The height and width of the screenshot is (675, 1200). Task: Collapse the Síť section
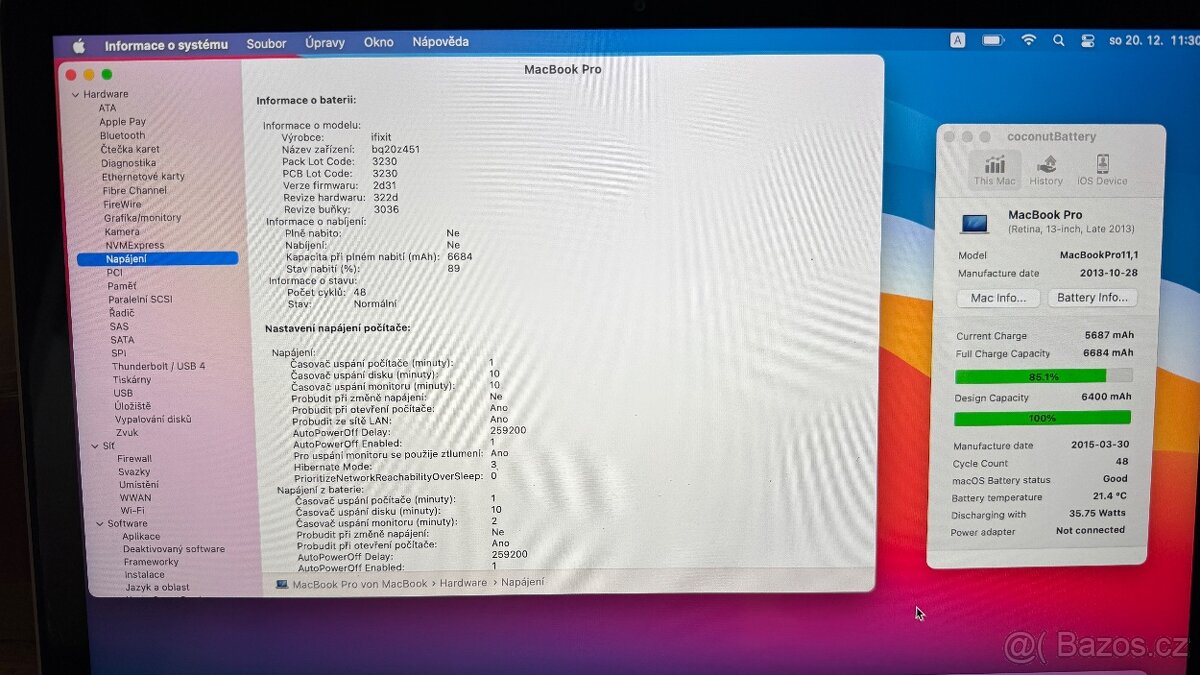pyautogui.click(x=96, y=445)
